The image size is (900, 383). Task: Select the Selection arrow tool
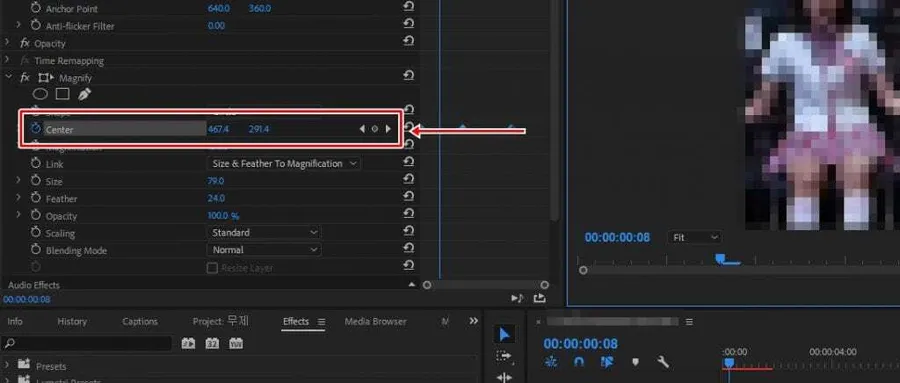(504, 335)
